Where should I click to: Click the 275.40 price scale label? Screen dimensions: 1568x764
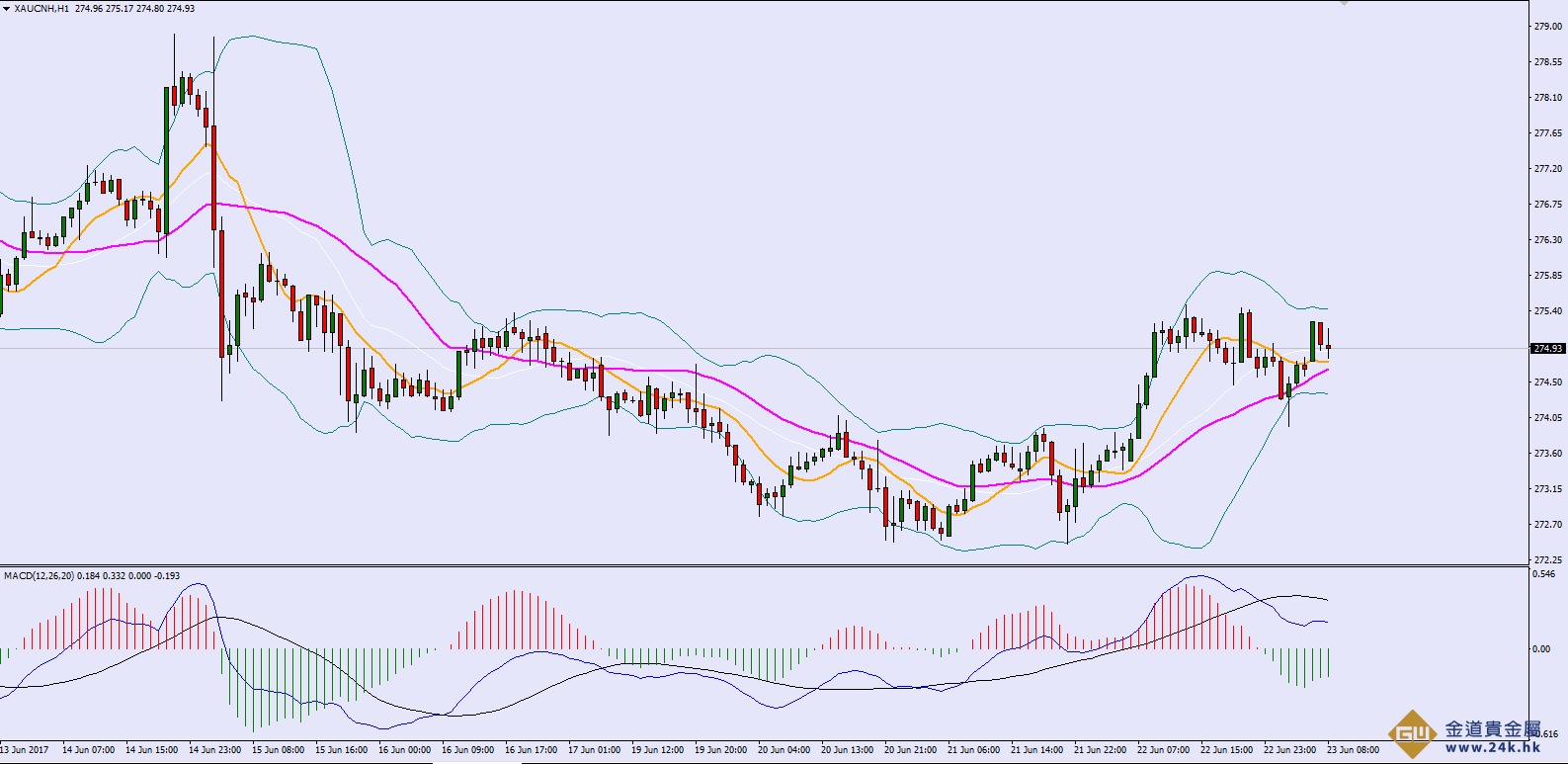[x=1548, y=311]
